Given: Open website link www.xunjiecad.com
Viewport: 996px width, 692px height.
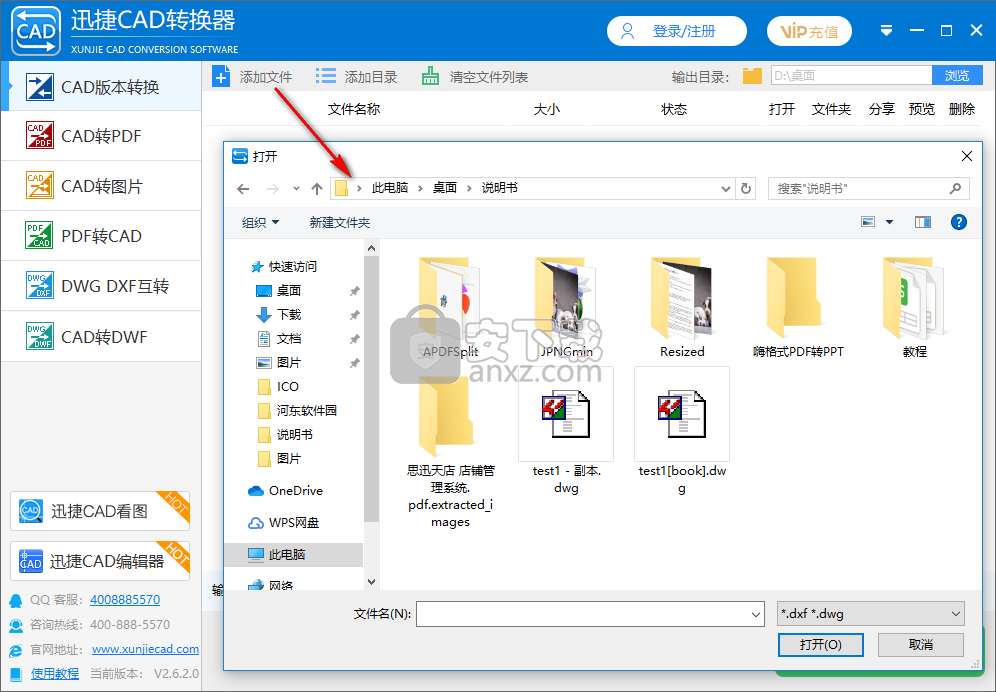Looking at the screenshot, I should point(145,649).
